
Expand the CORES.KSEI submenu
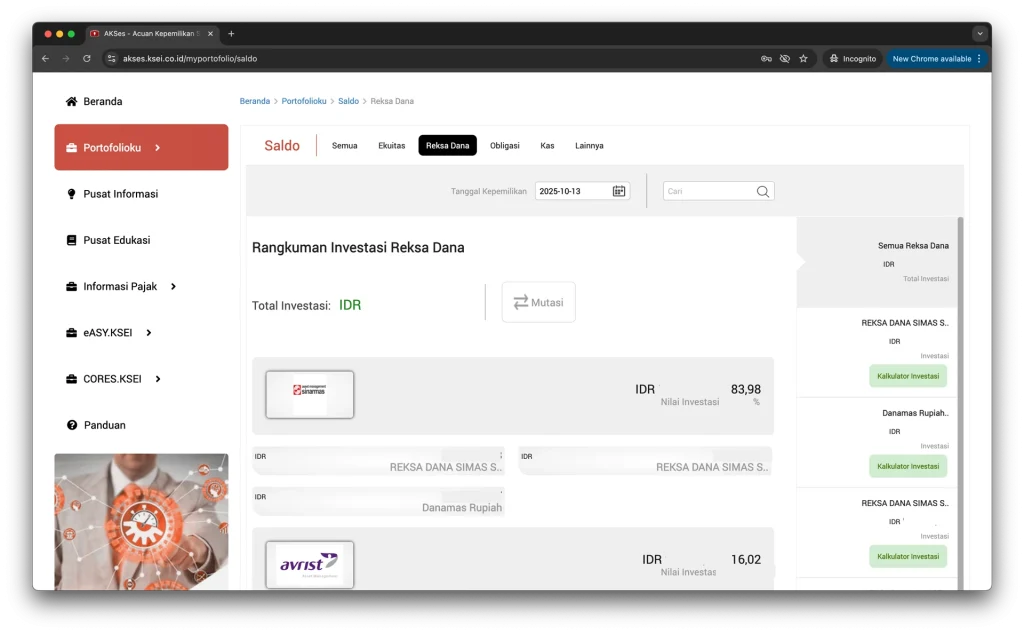coord(158,379)
